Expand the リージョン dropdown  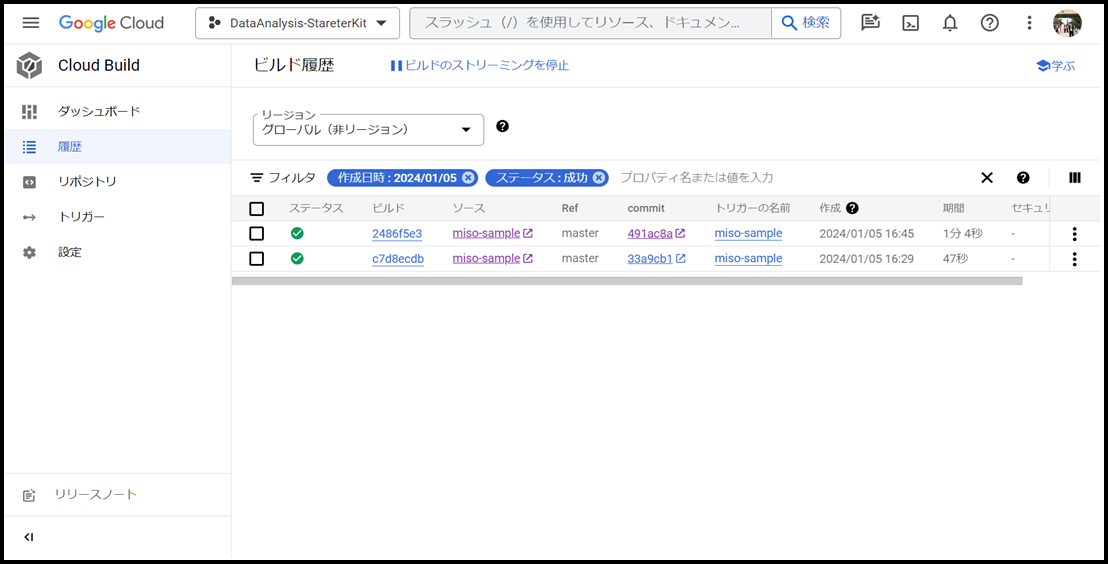click(x=368, y=130)
